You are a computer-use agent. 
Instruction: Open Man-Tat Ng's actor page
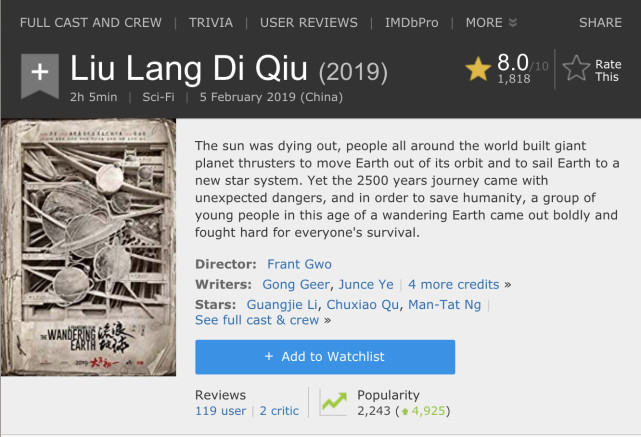pos(444,305)
